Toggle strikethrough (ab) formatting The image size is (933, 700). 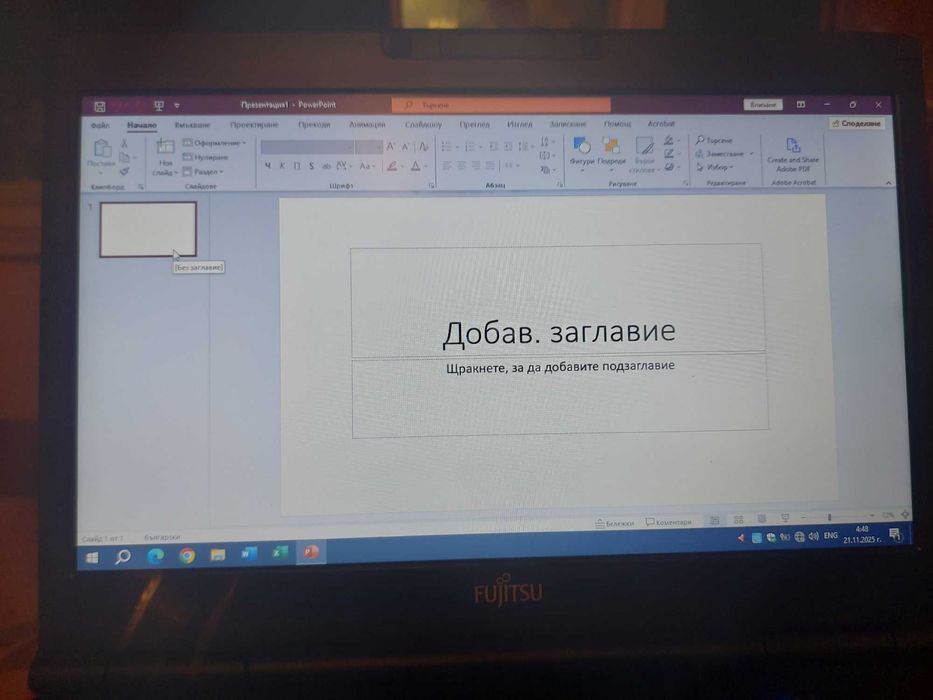coord(326,167)
